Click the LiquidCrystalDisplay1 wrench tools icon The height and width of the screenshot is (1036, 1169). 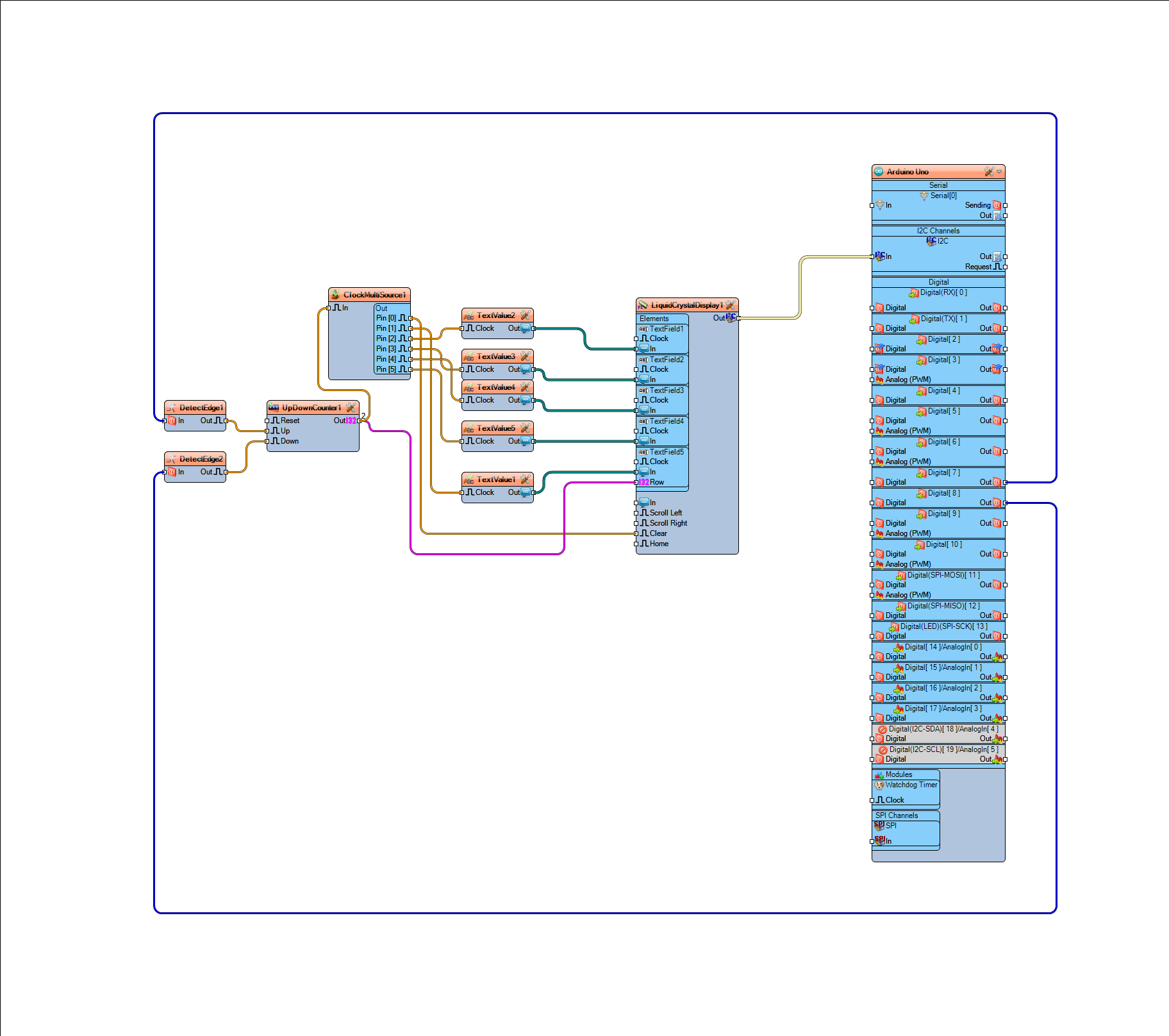coord(730,305)
